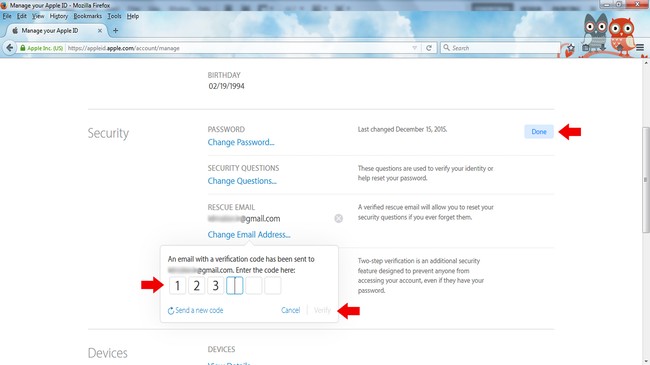The width and height of the screenshot is (650, 365).
Task: Open the Help menu
Action: click(133, 16)
